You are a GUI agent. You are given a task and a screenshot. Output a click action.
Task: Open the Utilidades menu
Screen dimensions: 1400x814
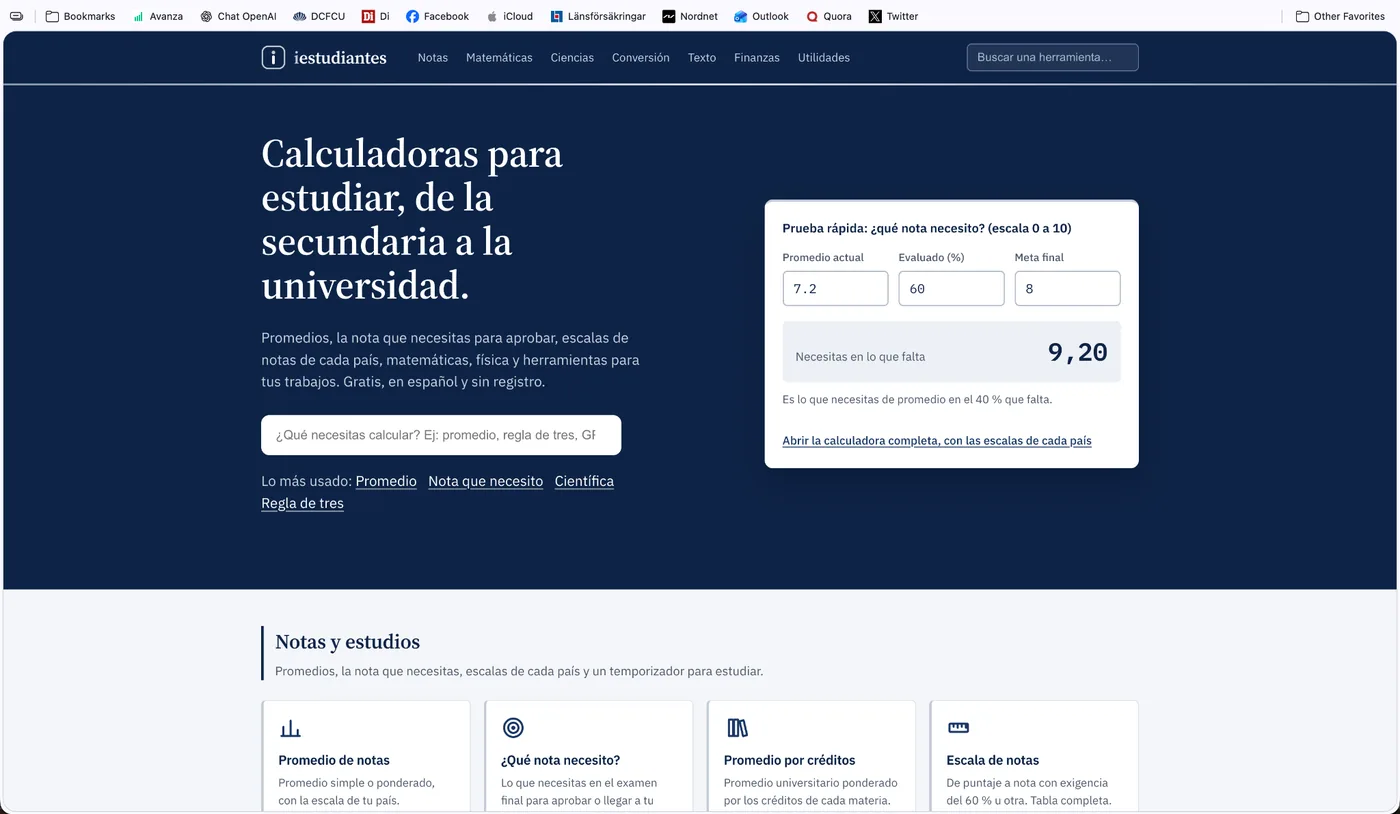tap(824, 58)
